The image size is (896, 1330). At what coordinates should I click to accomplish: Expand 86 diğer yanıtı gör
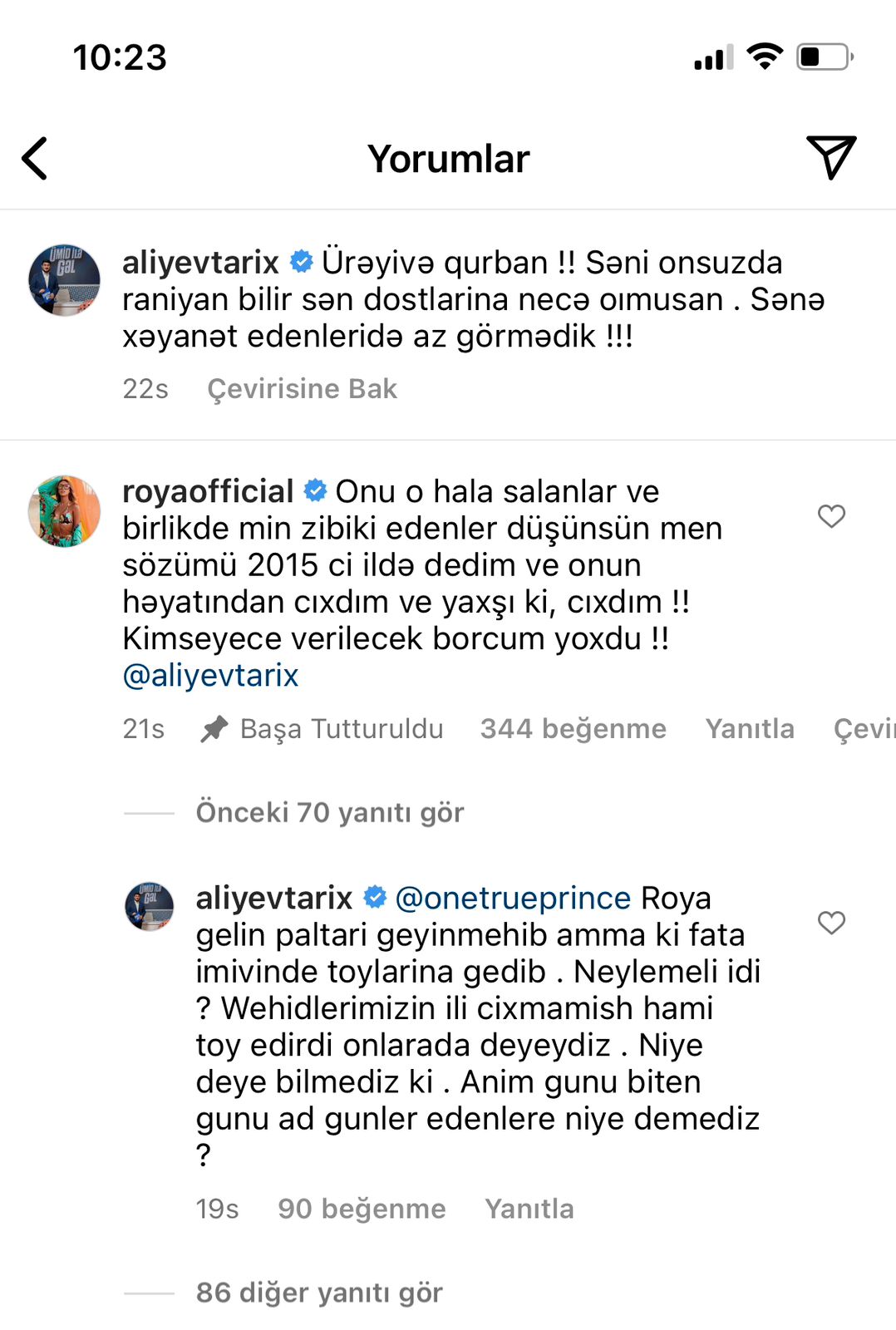(x=319, y=1293)
